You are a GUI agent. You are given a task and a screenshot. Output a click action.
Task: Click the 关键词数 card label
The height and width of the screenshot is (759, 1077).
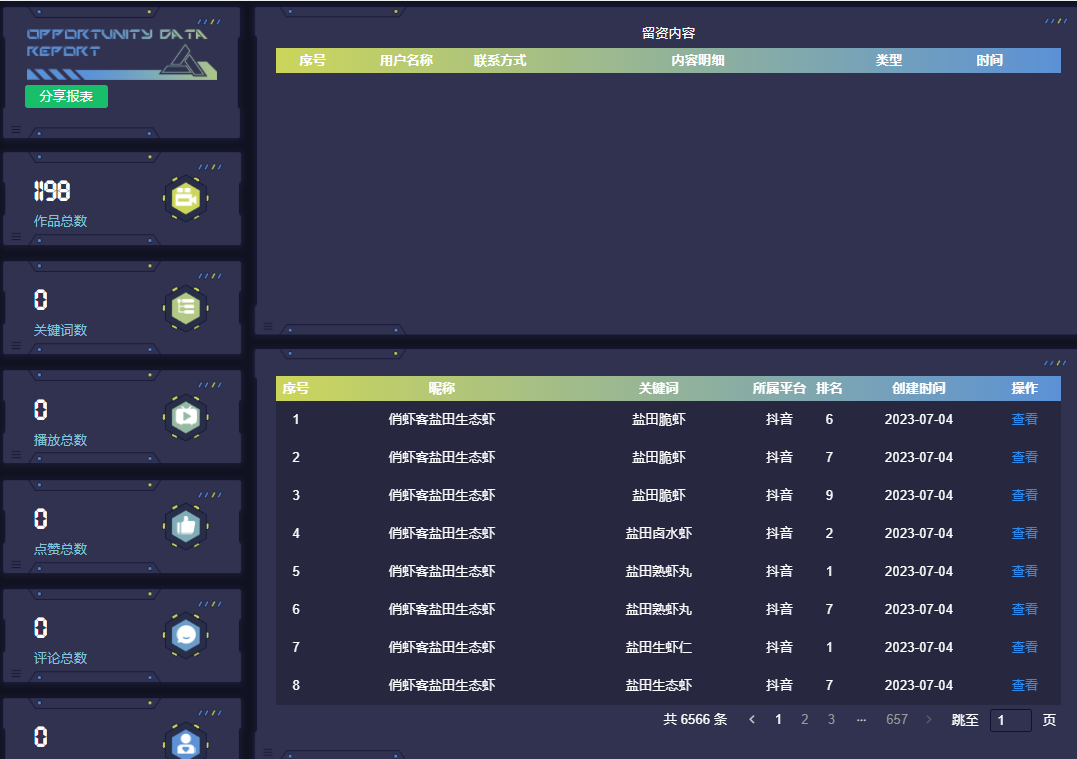60,330
